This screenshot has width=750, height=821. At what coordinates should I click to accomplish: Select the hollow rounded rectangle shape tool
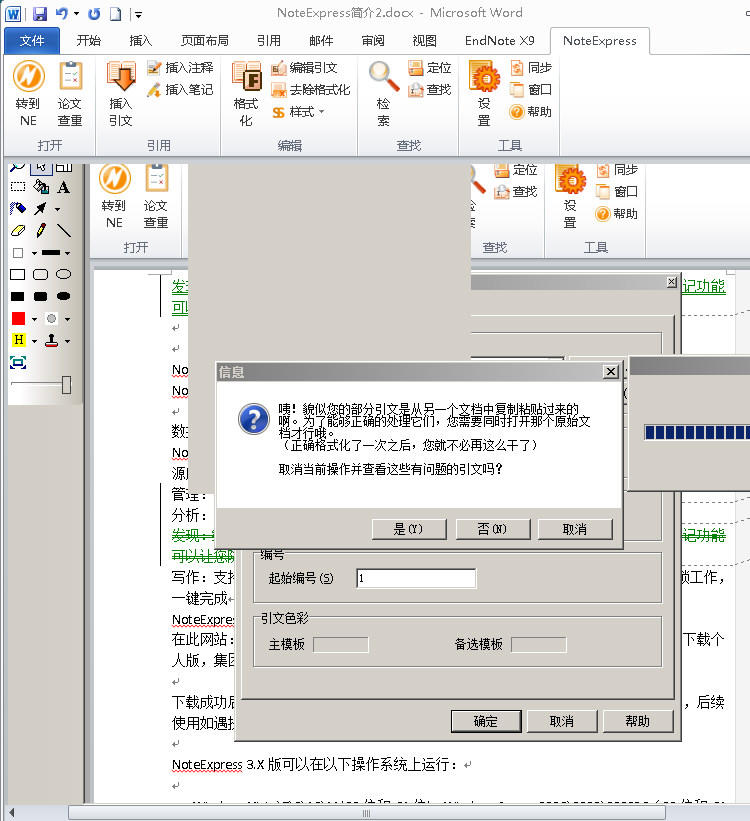coord(40,274)
